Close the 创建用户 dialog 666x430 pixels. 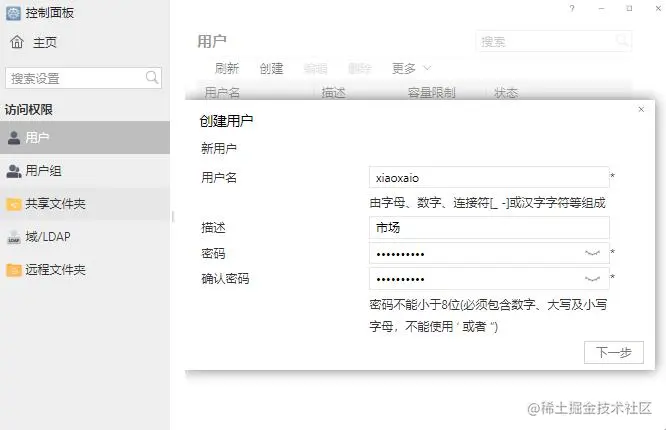coord(641,110)
